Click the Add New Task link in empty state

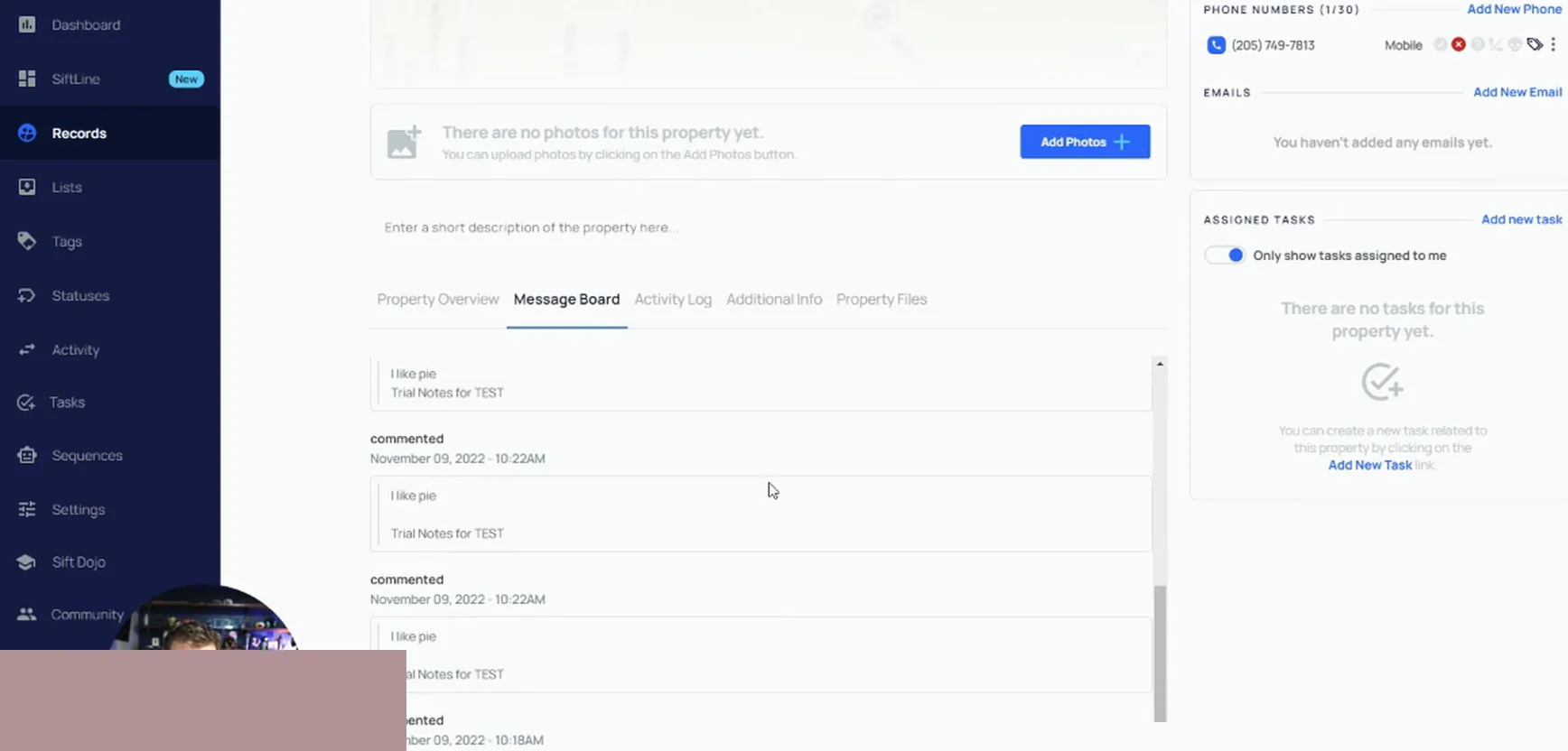(x=1369, y=465)
